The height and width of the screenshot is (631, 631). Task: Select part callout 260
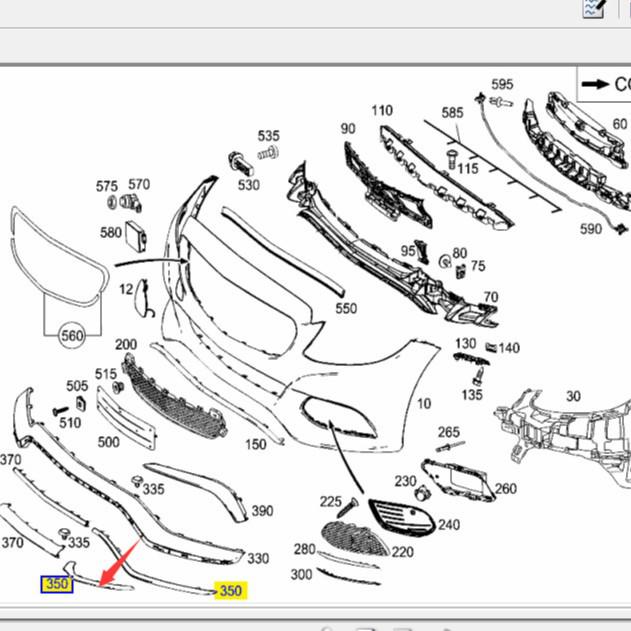tap(506, 488)
